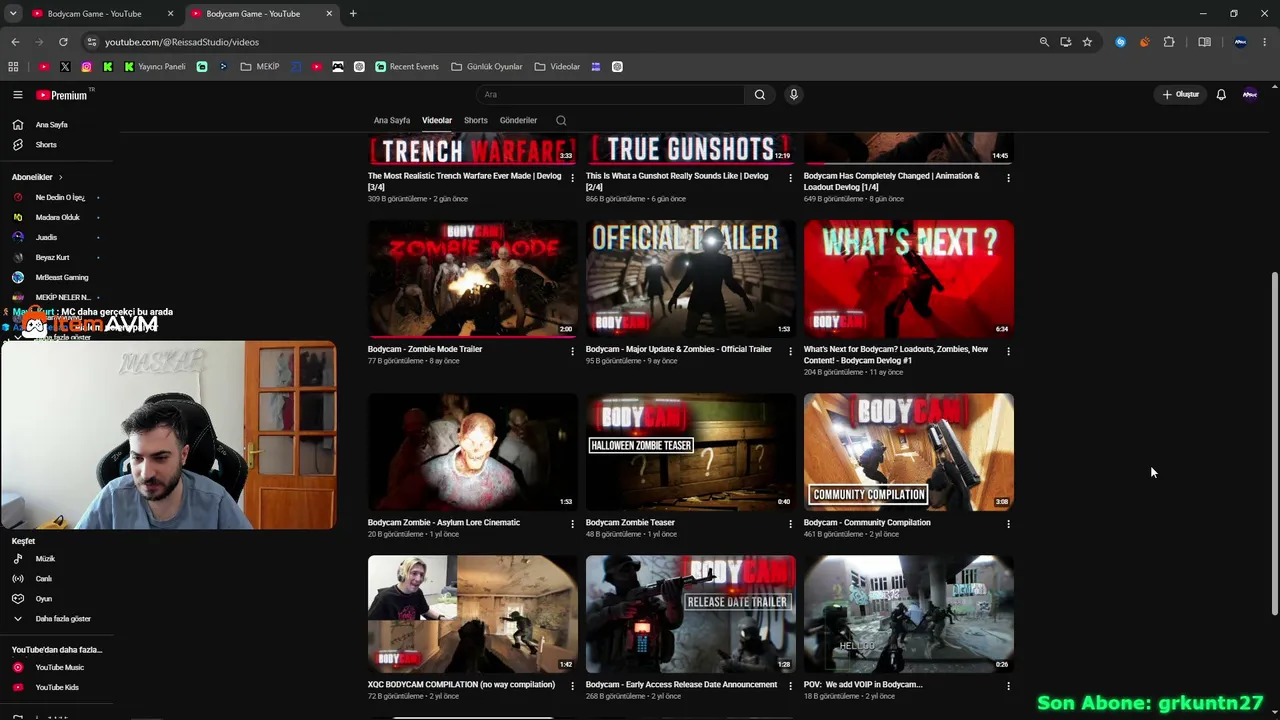Open the Shazam extension icon
Screen dimensions: 1280x720
click(1120, 42)
